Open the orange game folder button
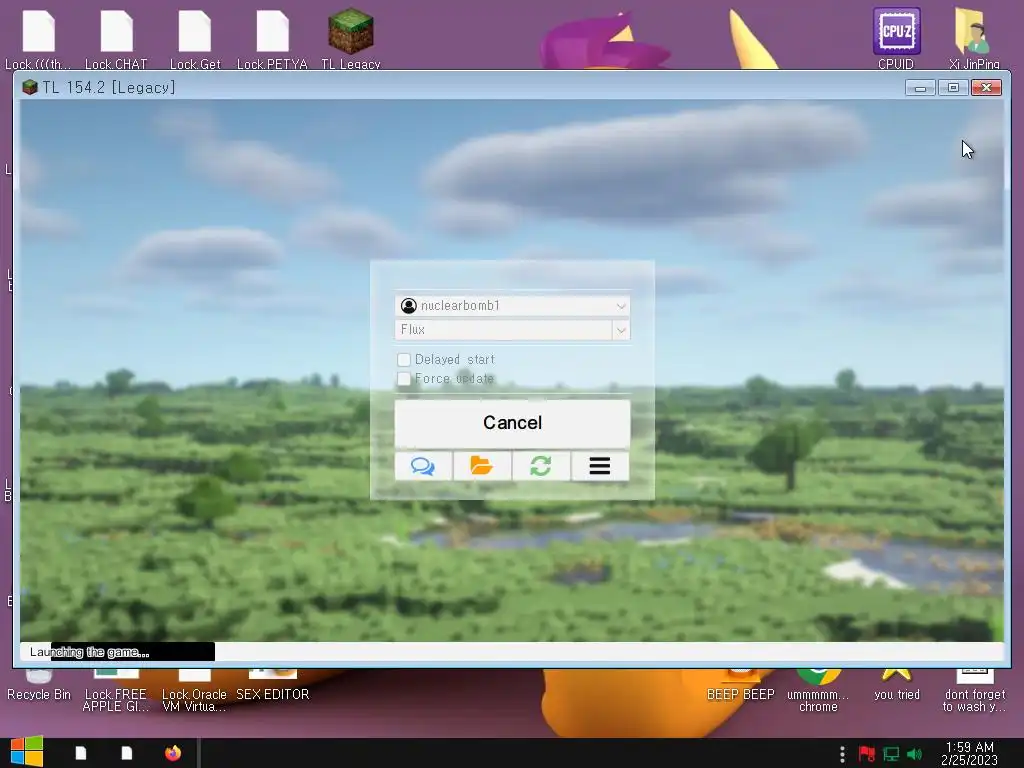1024x768 pixels. (482, 466)
